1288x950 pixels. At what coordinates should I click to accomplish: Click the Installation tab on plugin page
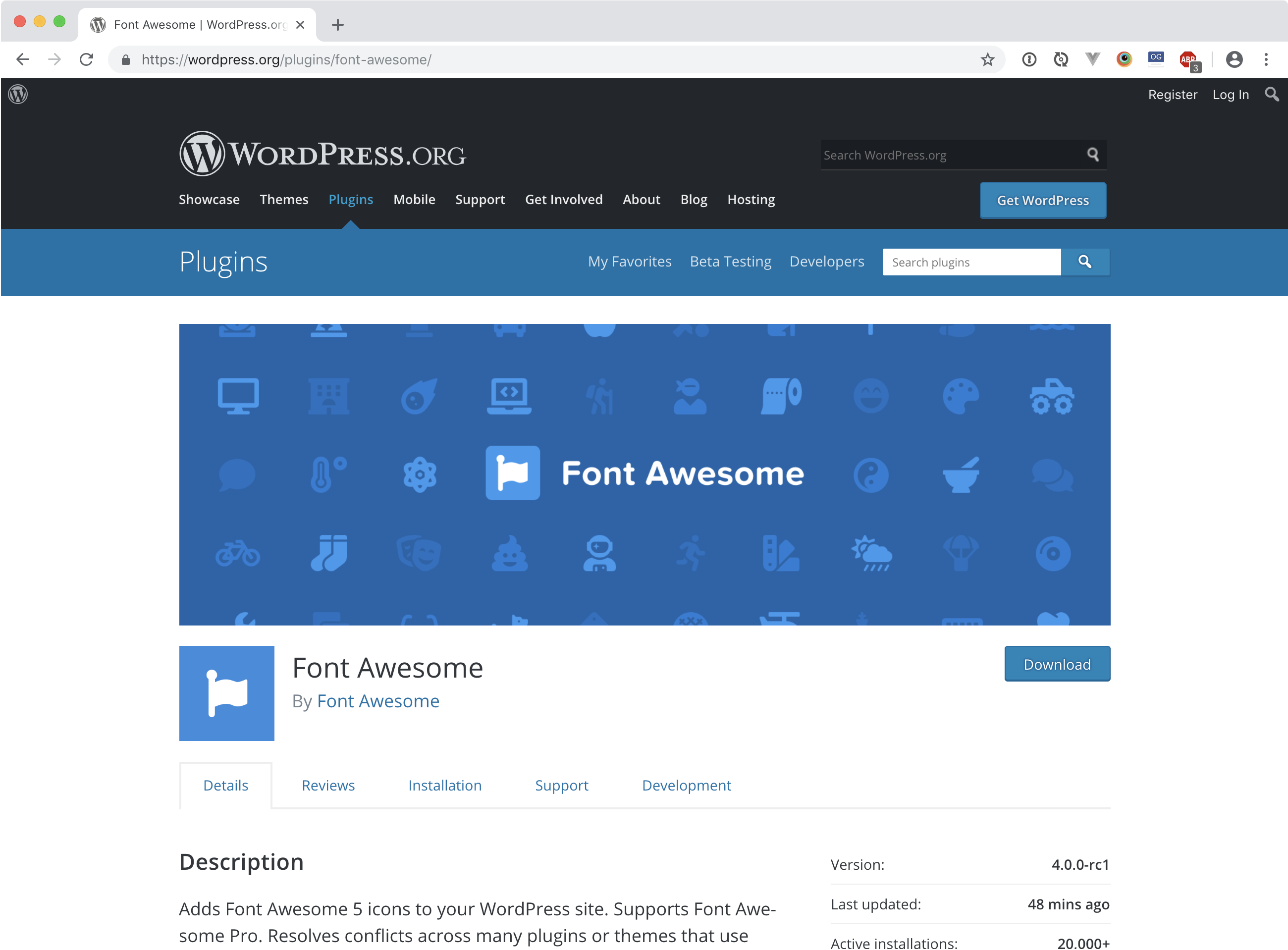[x=445, y=785]
